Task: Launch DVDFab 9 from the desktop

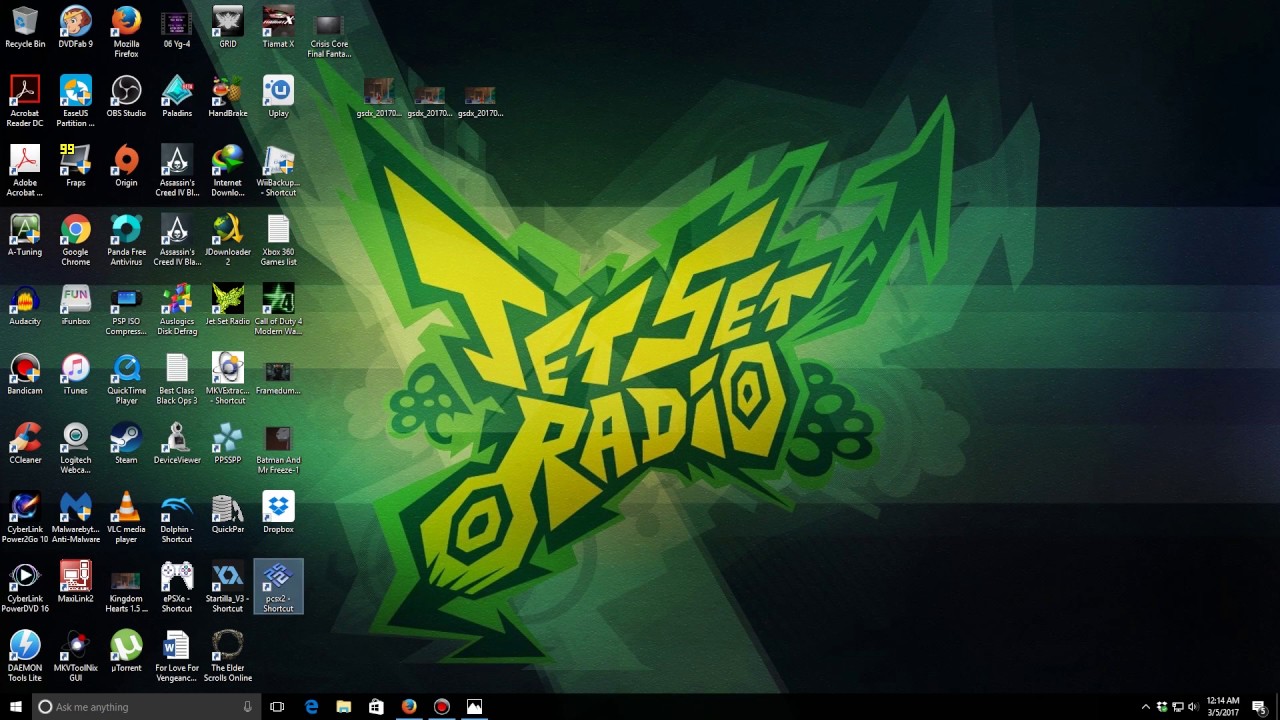Action: click(x=75, y=27)
